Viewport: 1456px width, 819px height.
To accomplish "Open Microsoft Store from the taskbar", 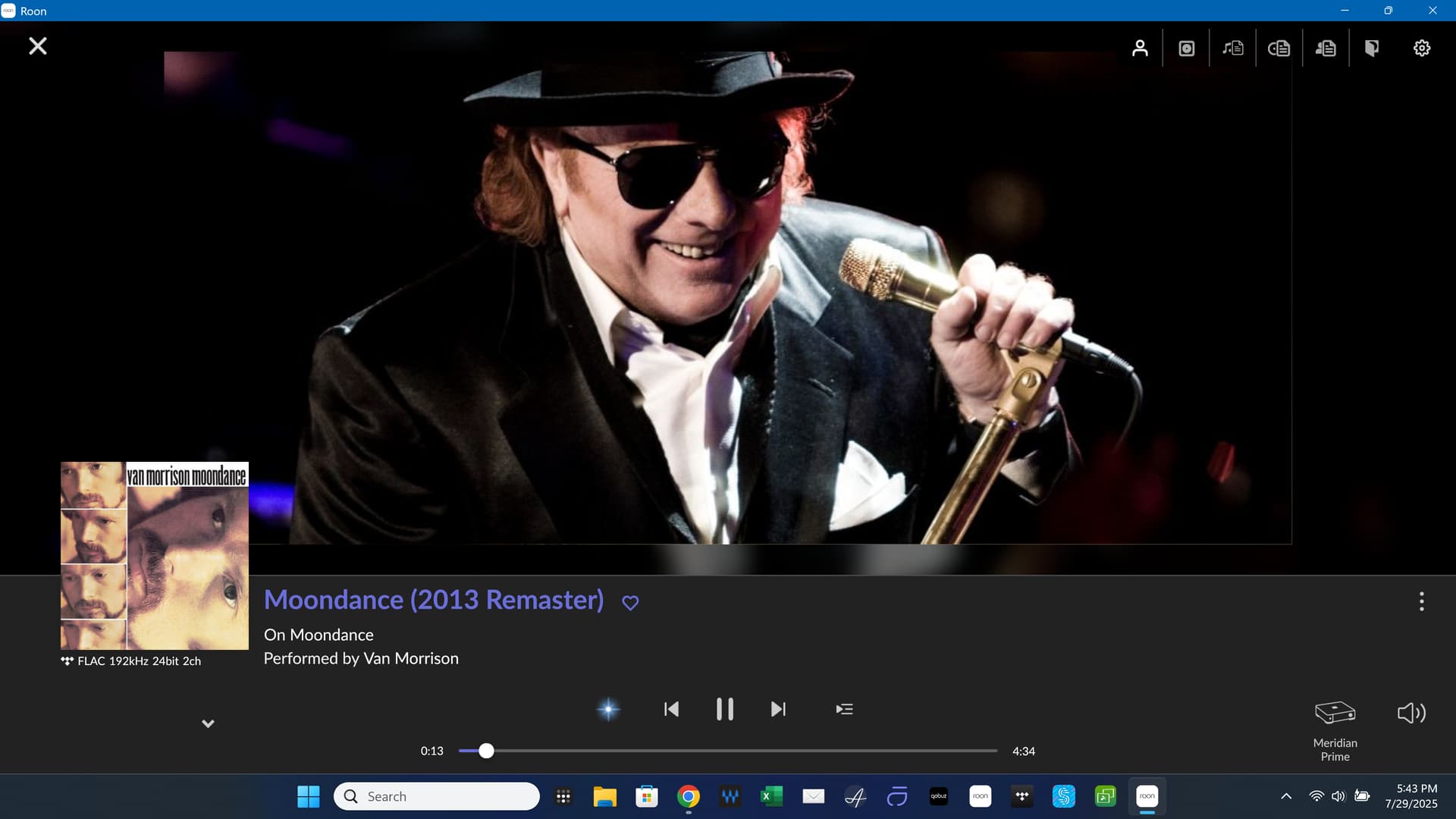I will pos(646,796).
